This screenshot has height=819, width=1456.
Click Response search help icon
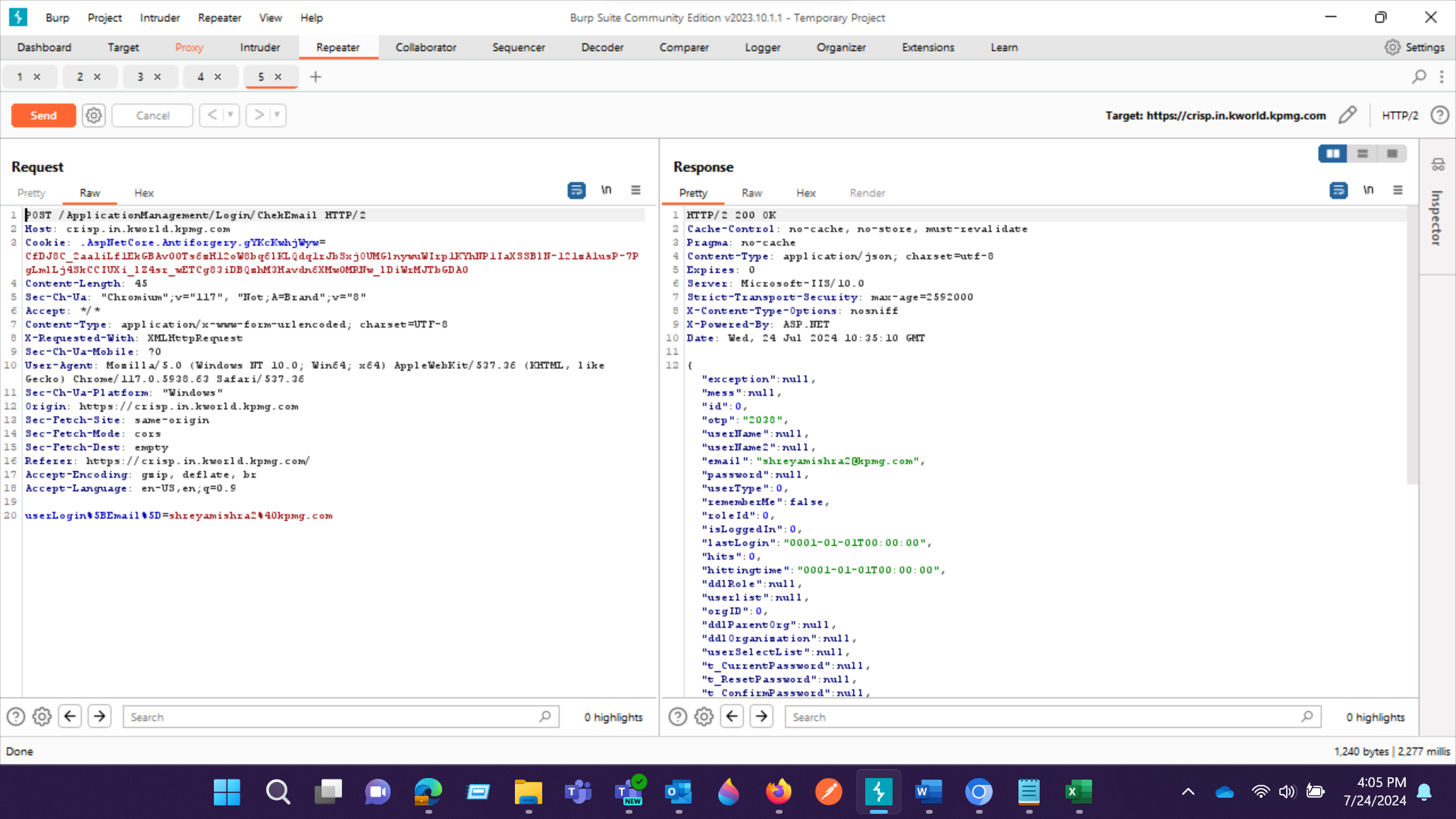[x=677, y=717]
